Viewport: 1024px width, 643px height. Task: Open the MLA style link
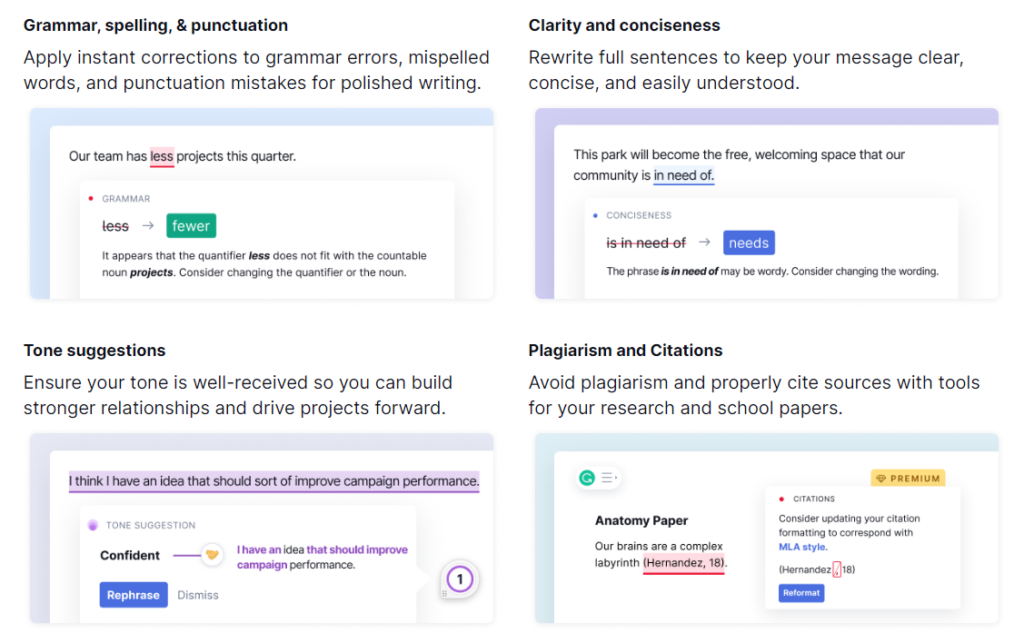pyautogui.click(x=803, y=547)
